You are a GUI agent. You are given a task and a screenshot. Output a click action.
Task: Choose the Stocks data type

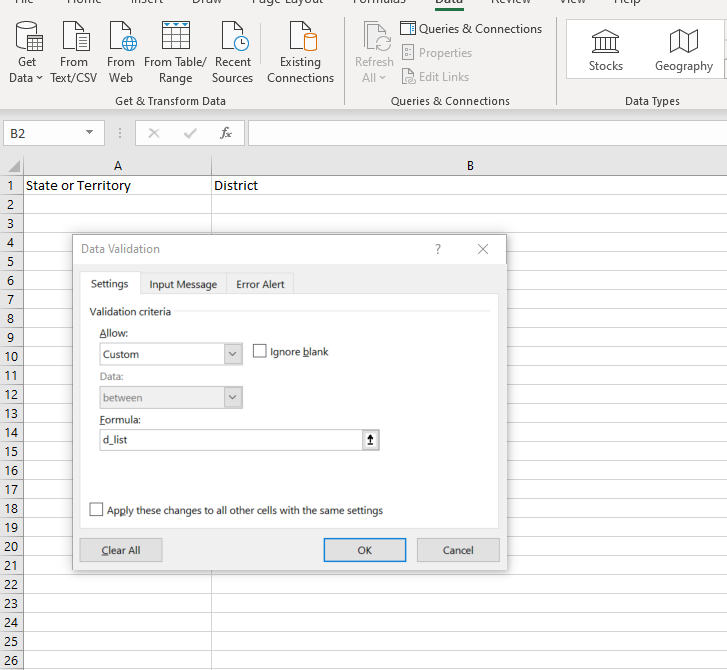[605, 50]
